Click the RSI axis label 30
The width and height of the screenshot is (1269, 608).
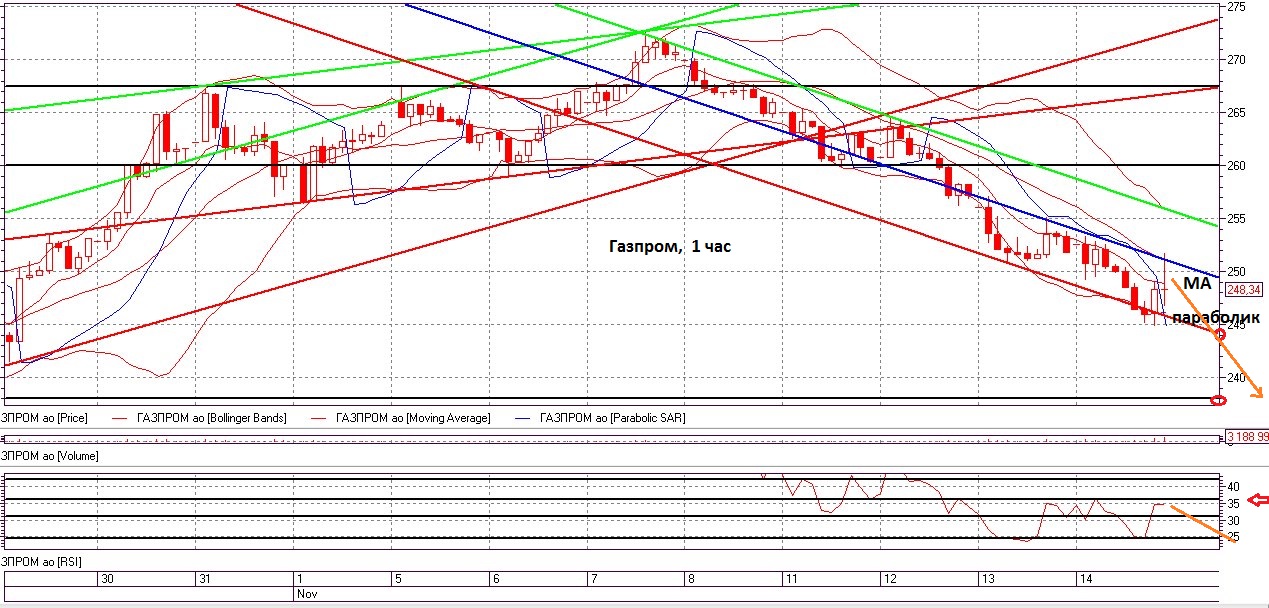click(x=1234, y=521)
